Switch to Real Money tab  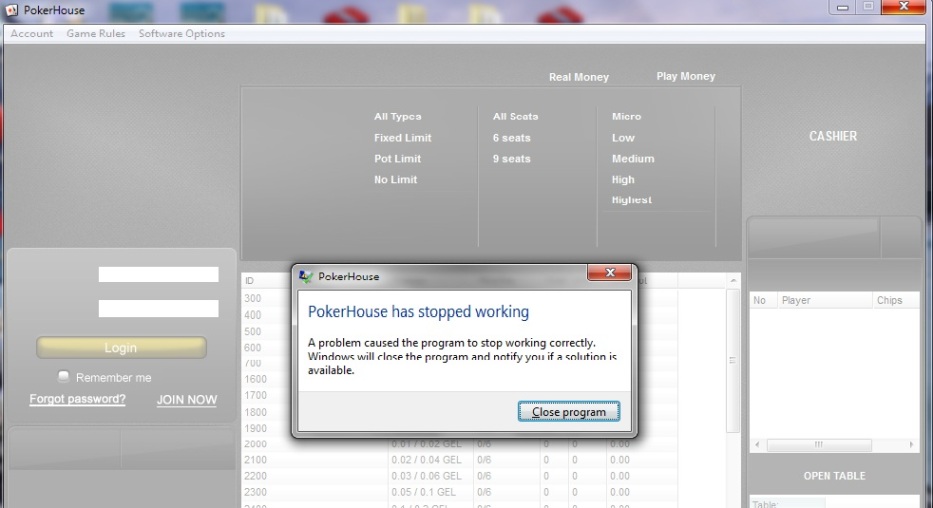(578, 77)
